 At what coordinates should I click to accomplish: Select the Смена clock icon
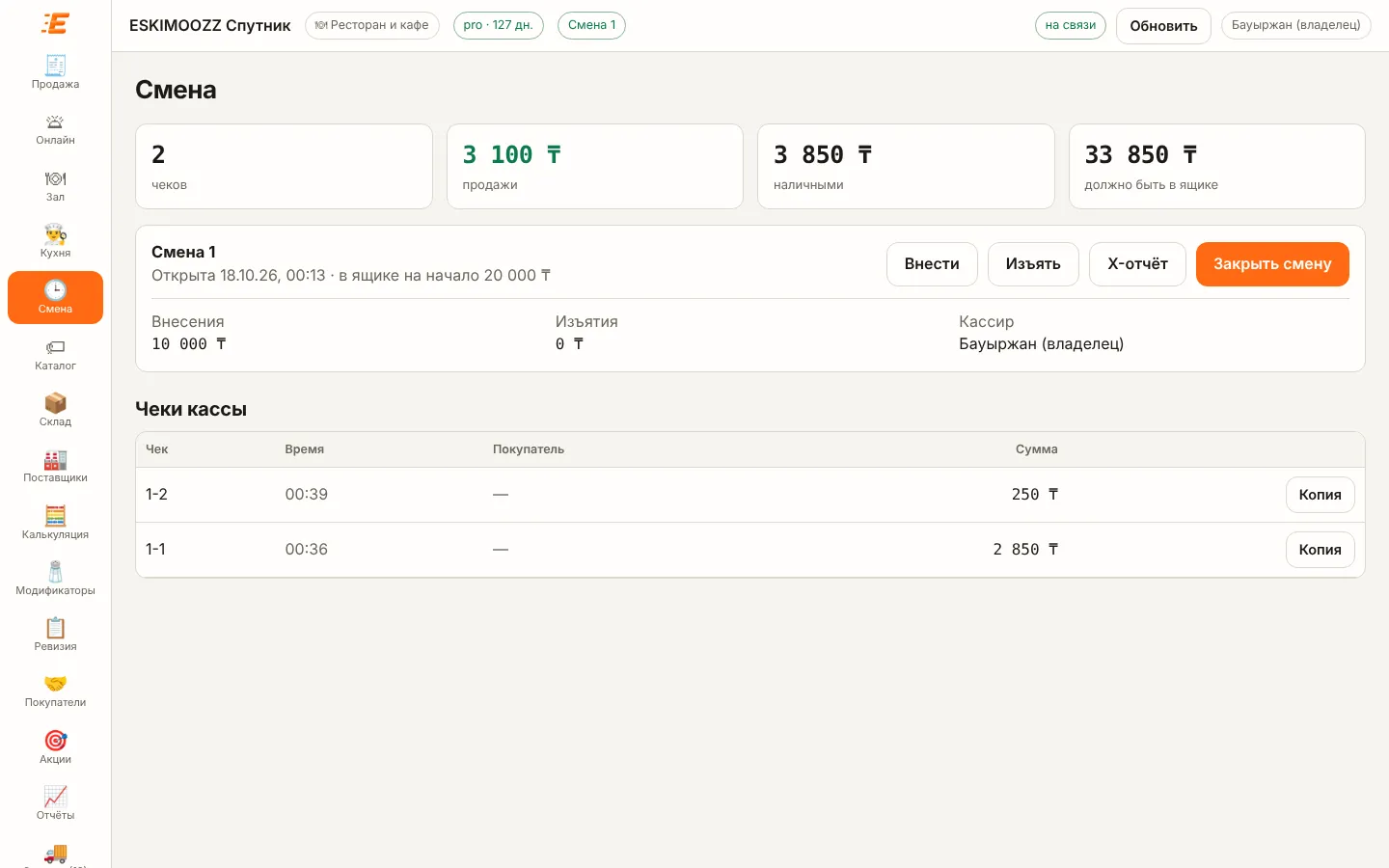55,290
